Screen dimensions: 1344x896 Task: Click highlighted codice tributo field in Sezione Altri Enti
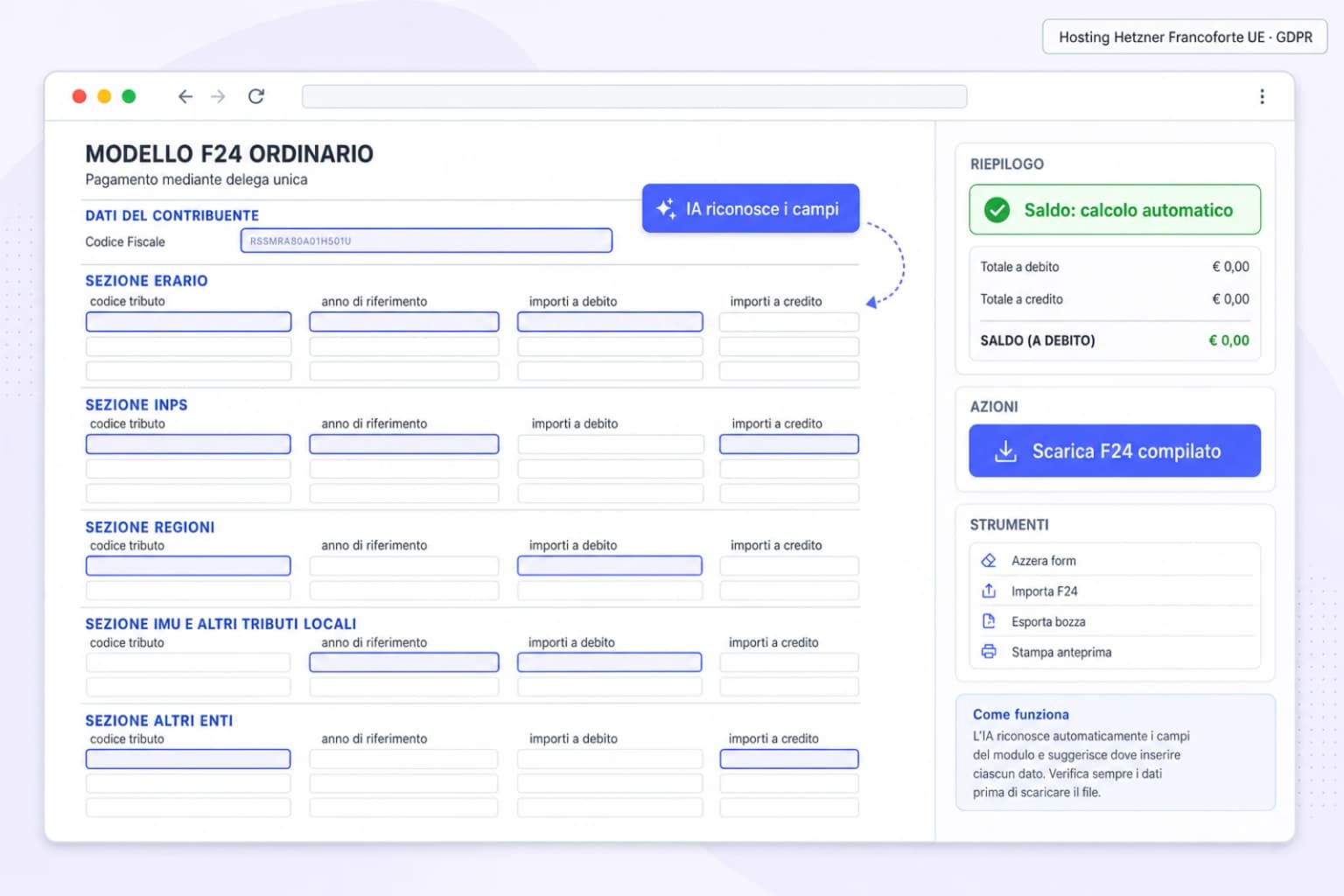[x=188, y=759]
